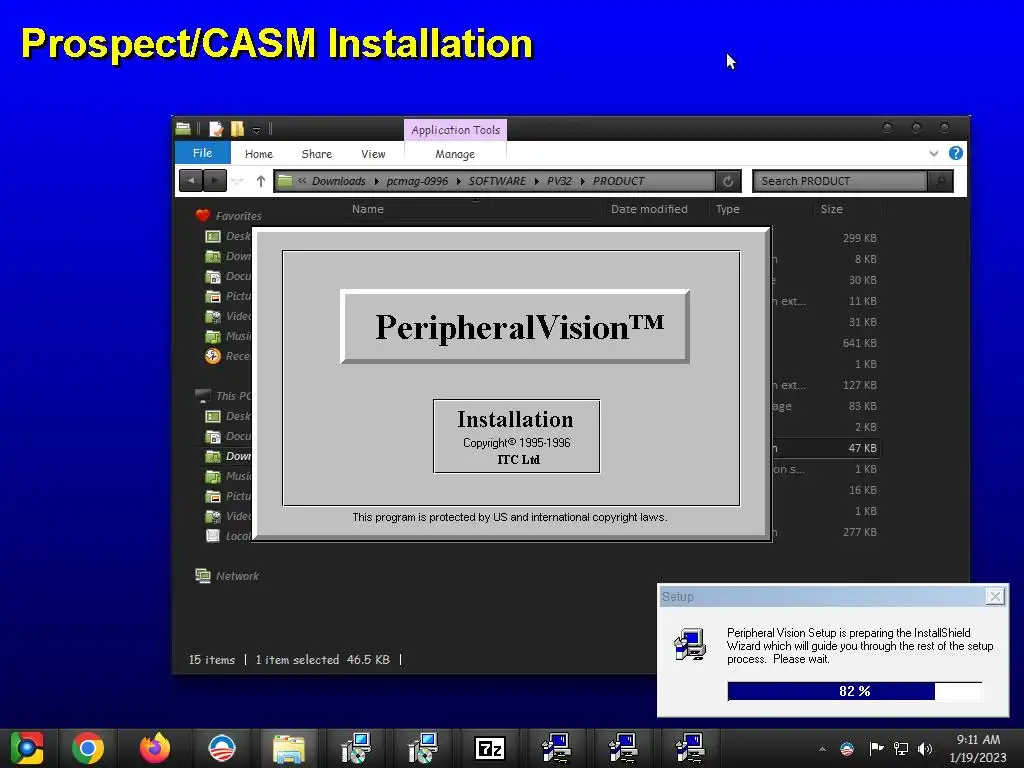Click the PV32 breadcrumb segment

coord(559,181)
